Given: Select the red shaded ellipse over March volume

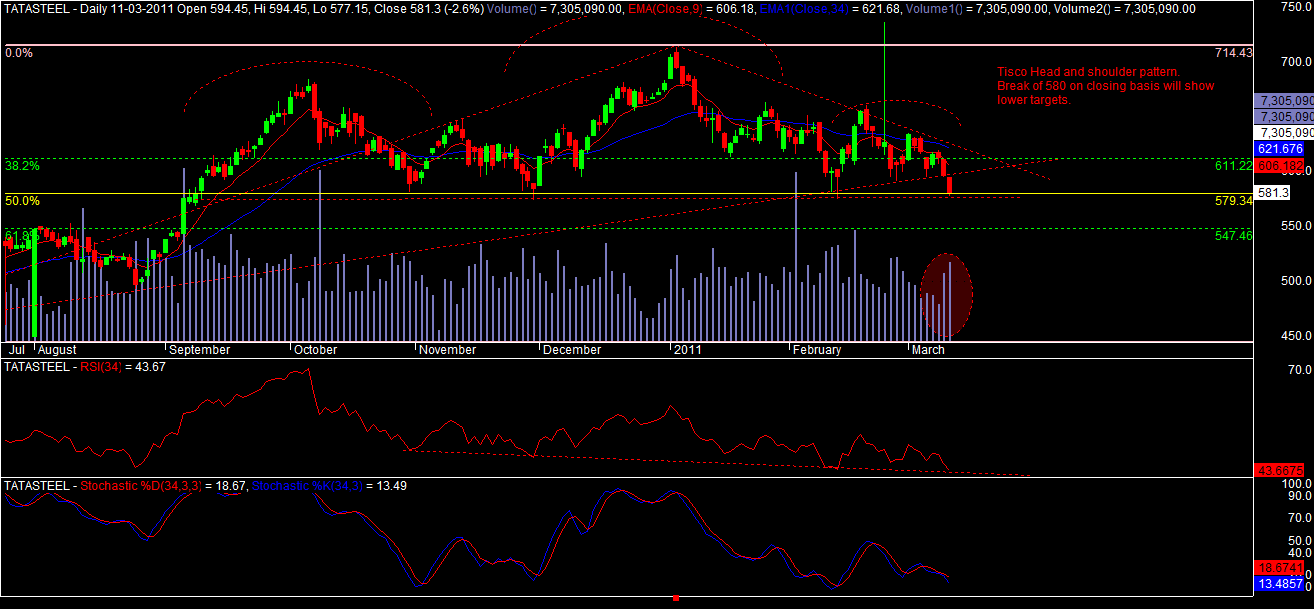Looking at the screenshot, I should pyautogui.click(x=947, y=295).
